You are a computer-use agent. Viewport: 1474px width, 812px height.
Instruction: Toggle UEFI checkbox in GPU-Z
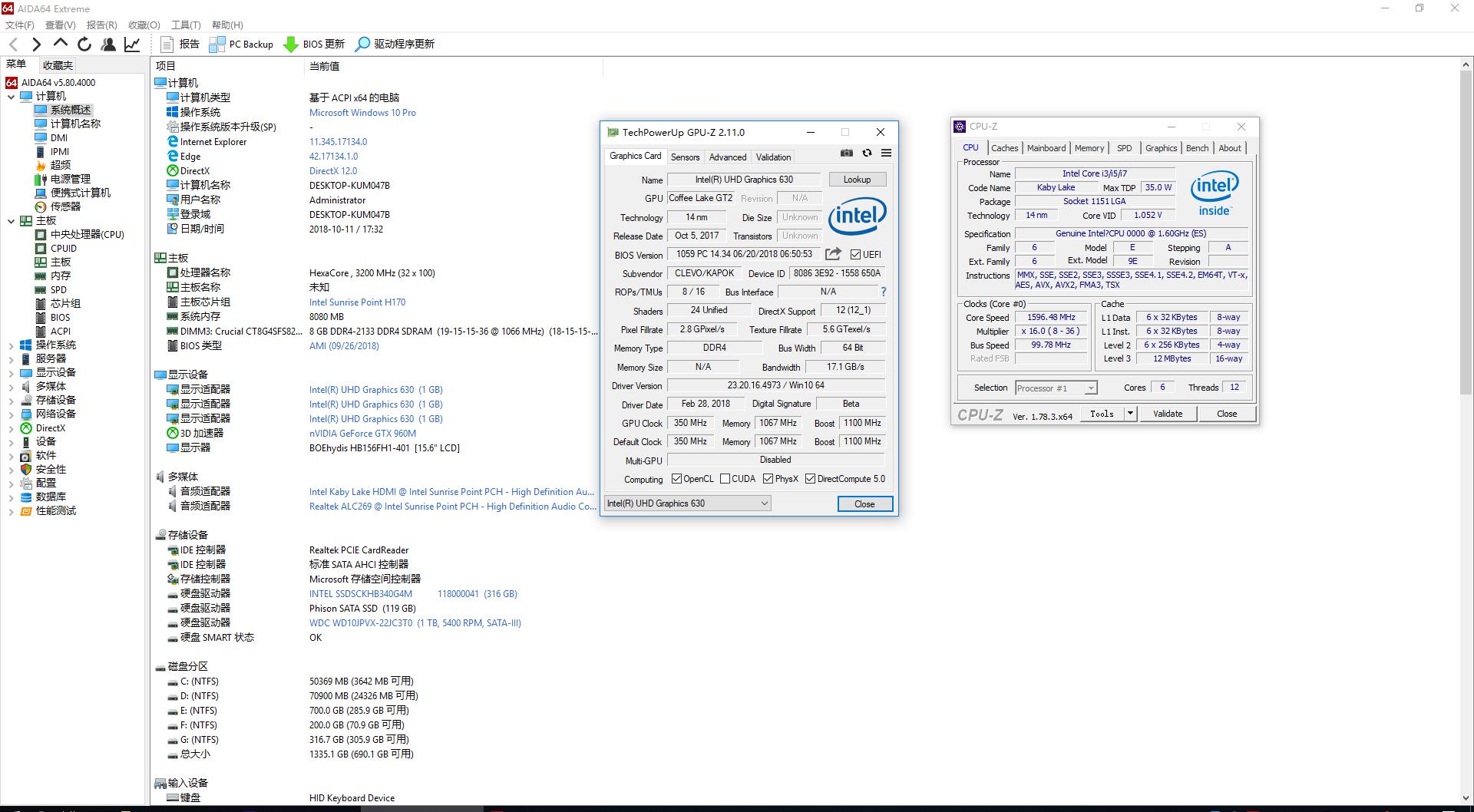coord(855,255)
